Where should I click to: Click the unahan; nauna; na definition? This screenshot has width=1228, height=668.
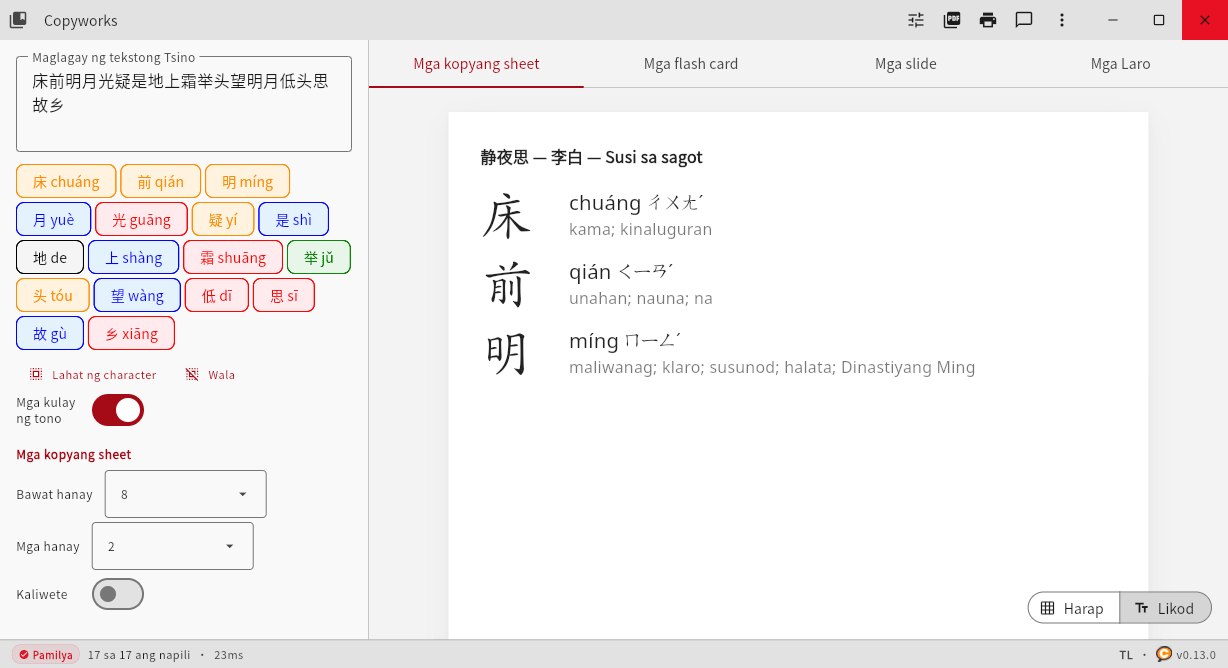point(641,298)
